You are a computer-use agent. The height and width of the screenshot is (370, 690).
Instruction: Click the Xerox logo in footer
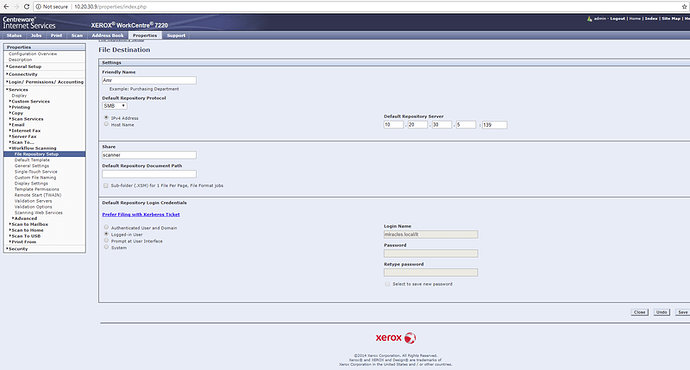(x=396, y=338)
